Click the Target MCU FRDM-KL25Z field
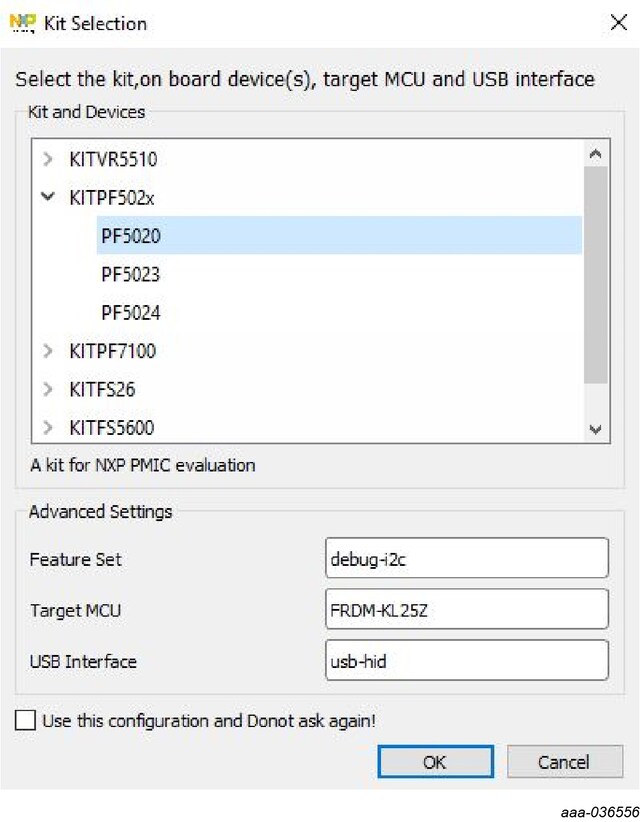640x822 pixels. click(x=467, y=610)
